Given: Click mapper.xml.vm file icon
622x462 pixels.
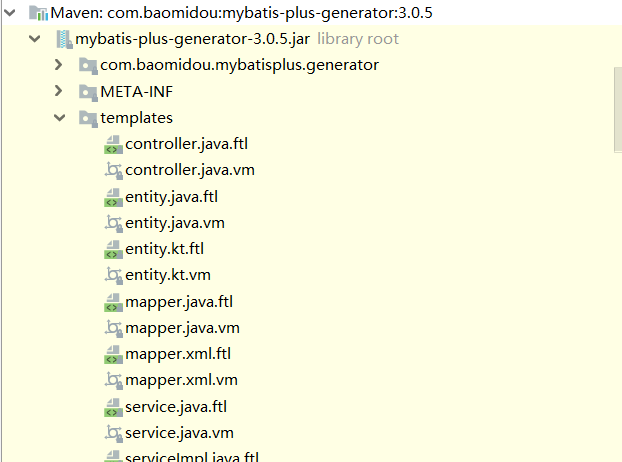Looking at the screenshot, I should pyautogui.click(x=113, y=381).
